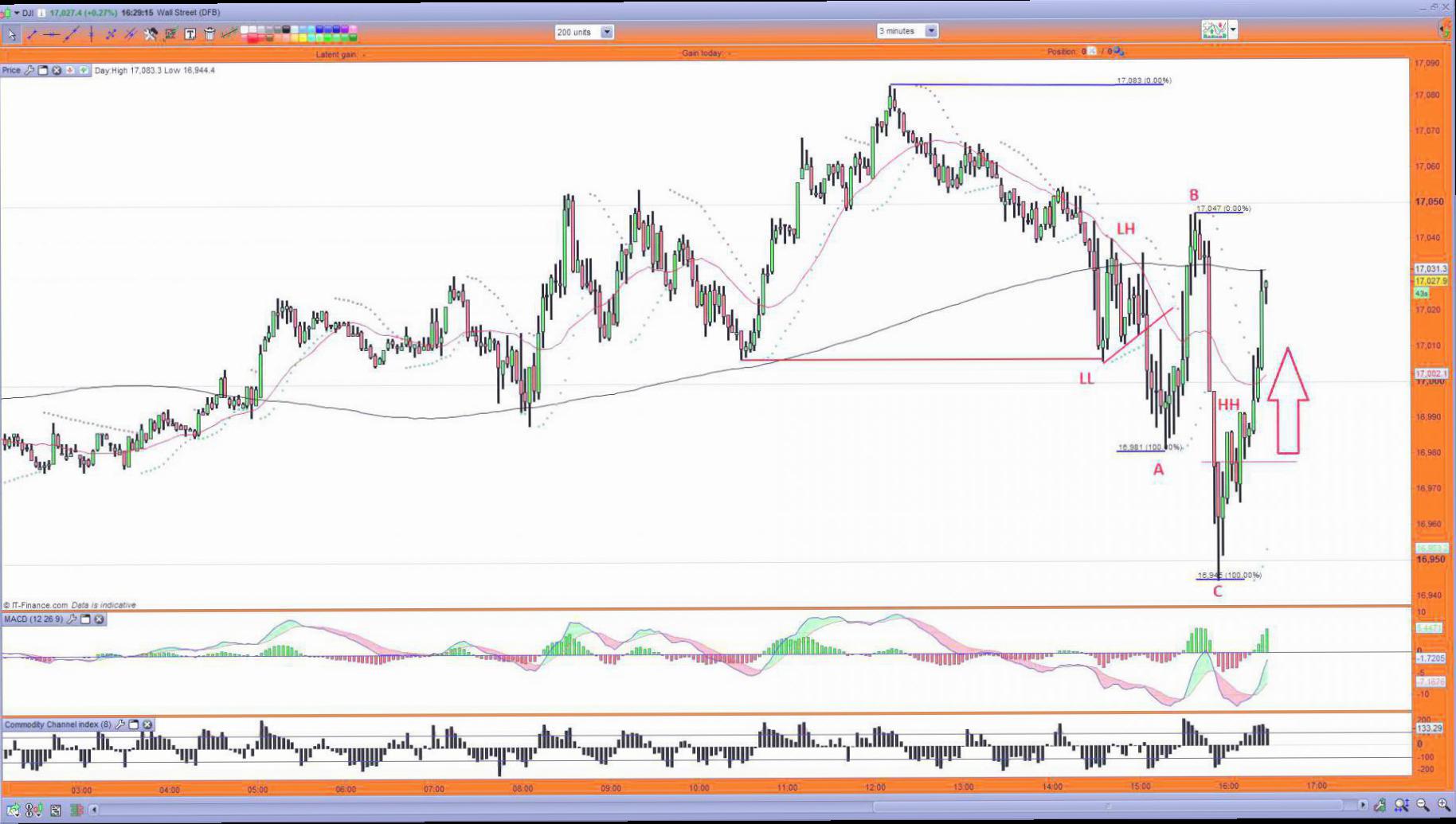Open the 200 units dropdown
1456x824 pixels.
[607, 32]
